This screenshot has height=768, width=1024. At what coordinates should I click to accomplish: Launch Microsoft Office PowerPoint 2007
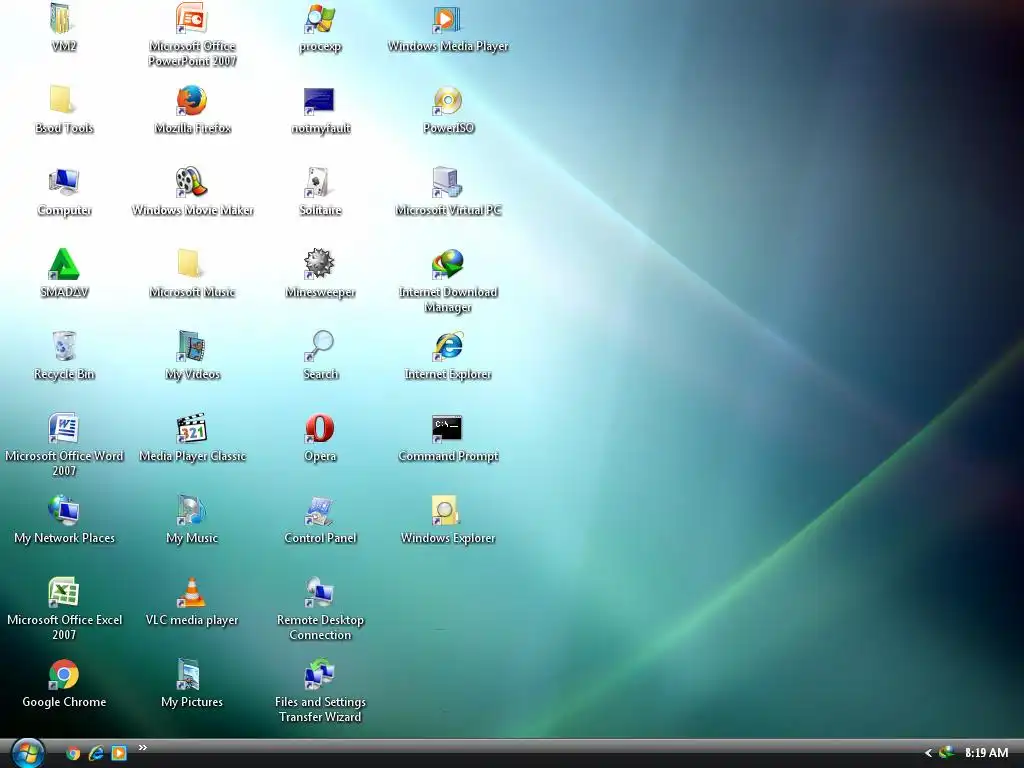point(192,18)
